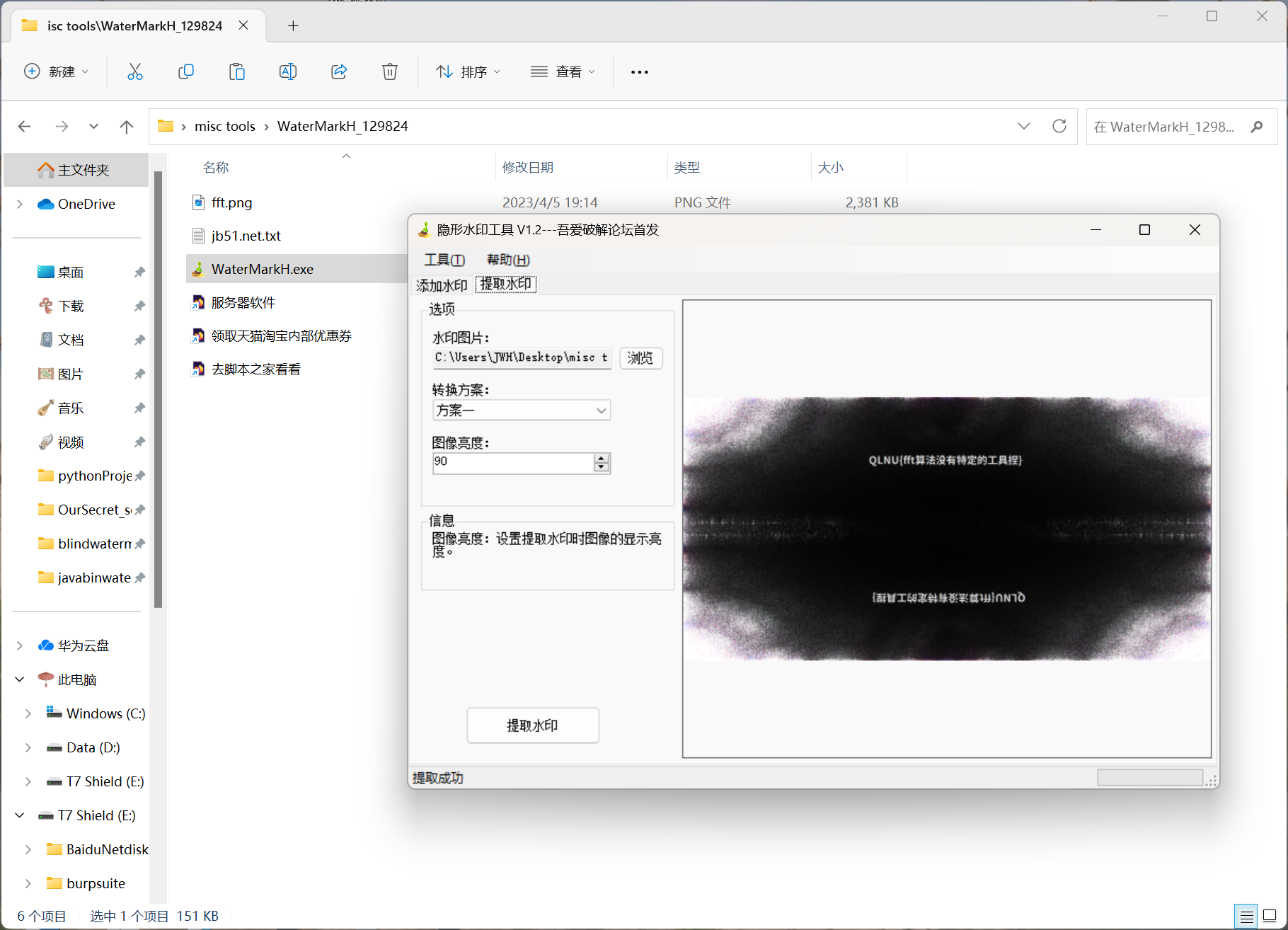Click the Rename icon in Explorer toolbar
The width and height of the screenshot is (1288, 930).
(288, 71)
